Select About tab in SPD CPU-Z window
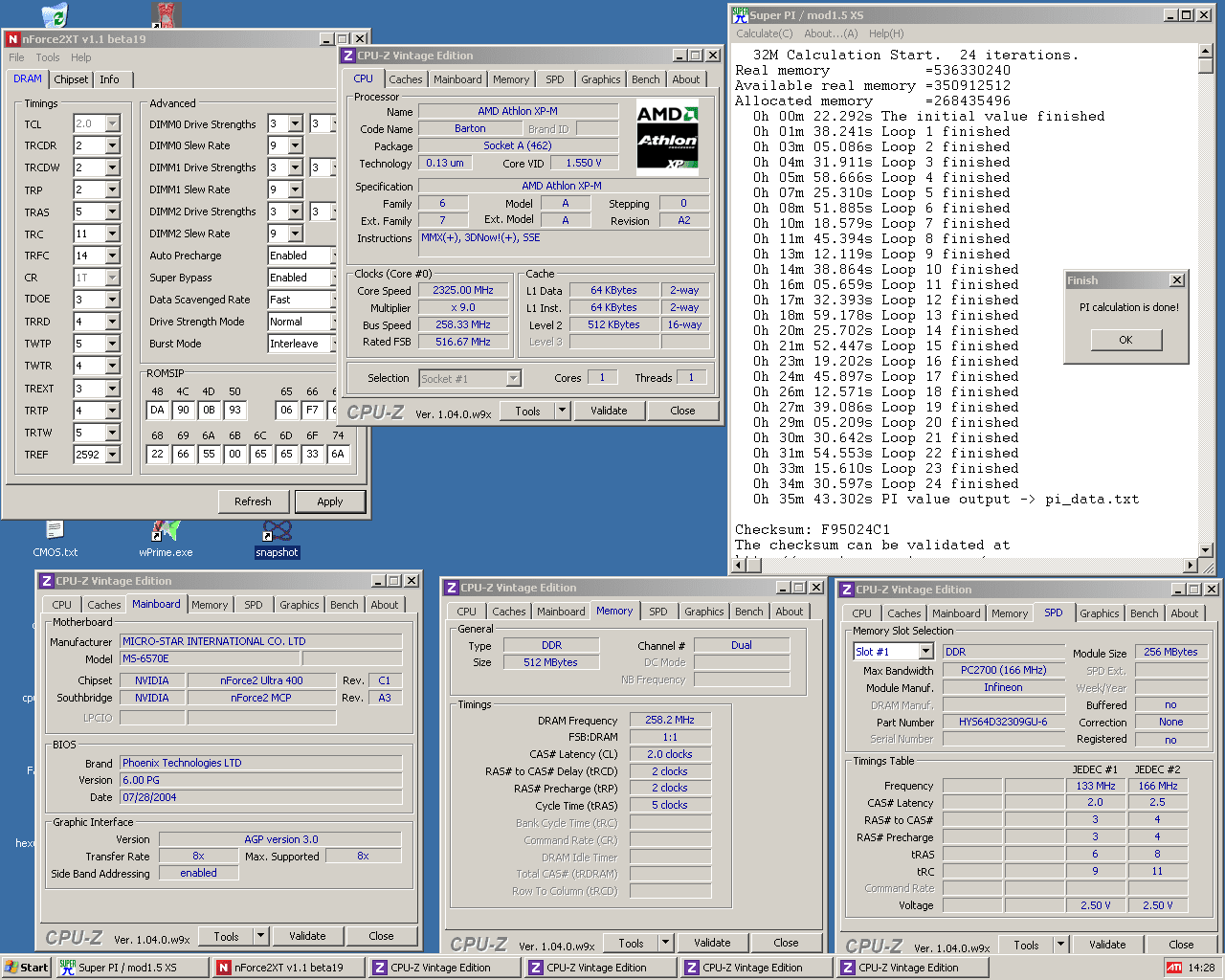 pyautogui.click(x=1184, y=613)
